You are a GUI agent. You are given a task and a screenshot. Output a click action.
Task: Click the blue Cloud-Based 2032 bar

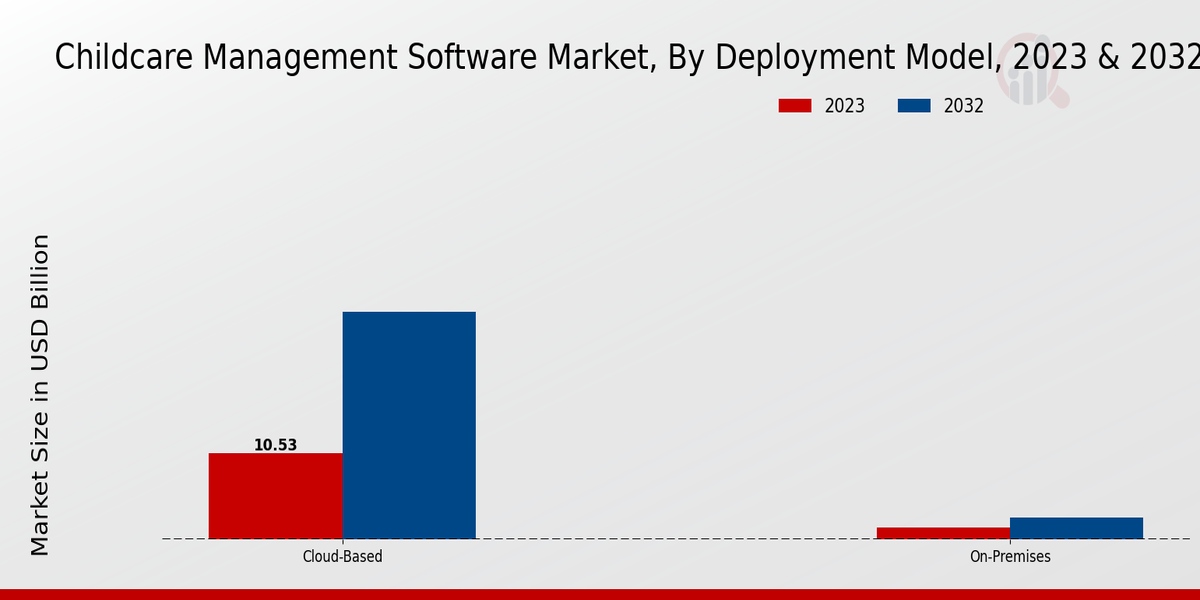pyautogui.click(x=409, y=425)
